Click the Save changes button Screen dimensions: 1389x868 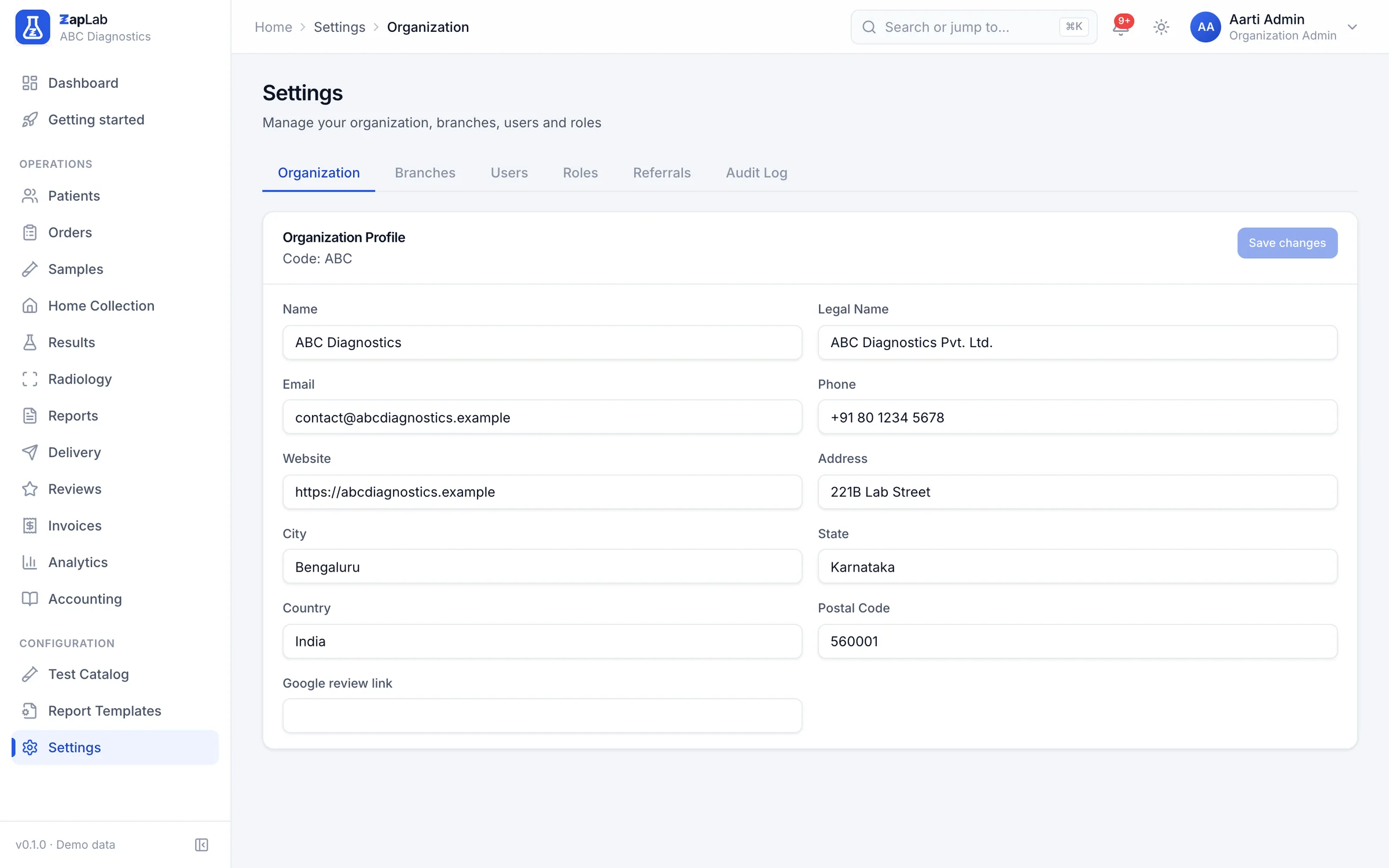pyautogui.click(x=1287, y=243)
